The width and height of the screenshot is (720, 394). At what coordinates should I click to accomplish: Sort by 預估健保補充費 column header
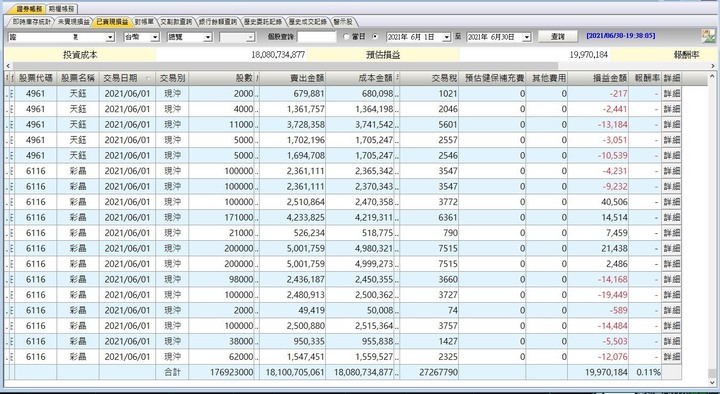point(492,78)
